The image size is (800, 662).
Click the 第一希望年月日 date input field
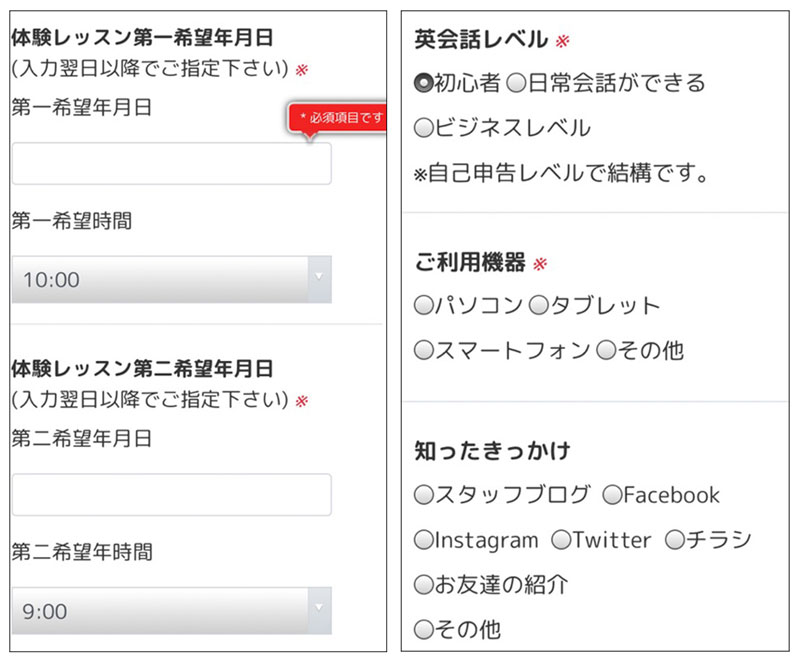tap(171, 164)
